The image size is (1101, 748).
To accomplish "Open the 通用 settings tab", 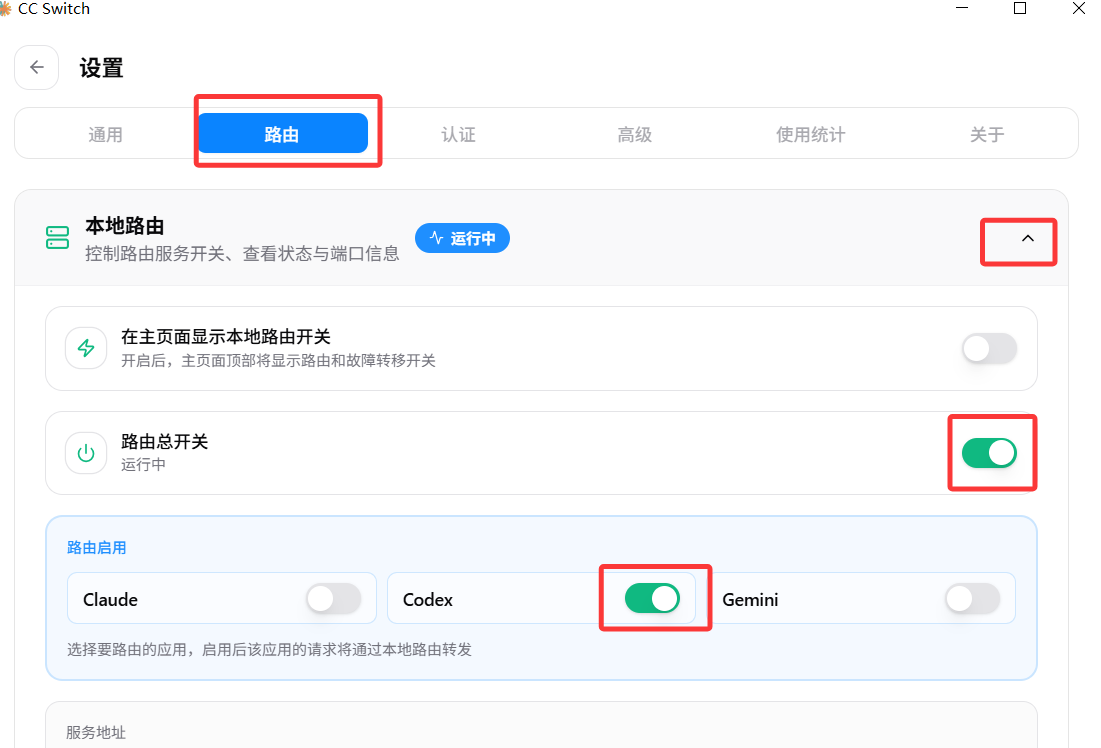I will [x=105, y=134].
